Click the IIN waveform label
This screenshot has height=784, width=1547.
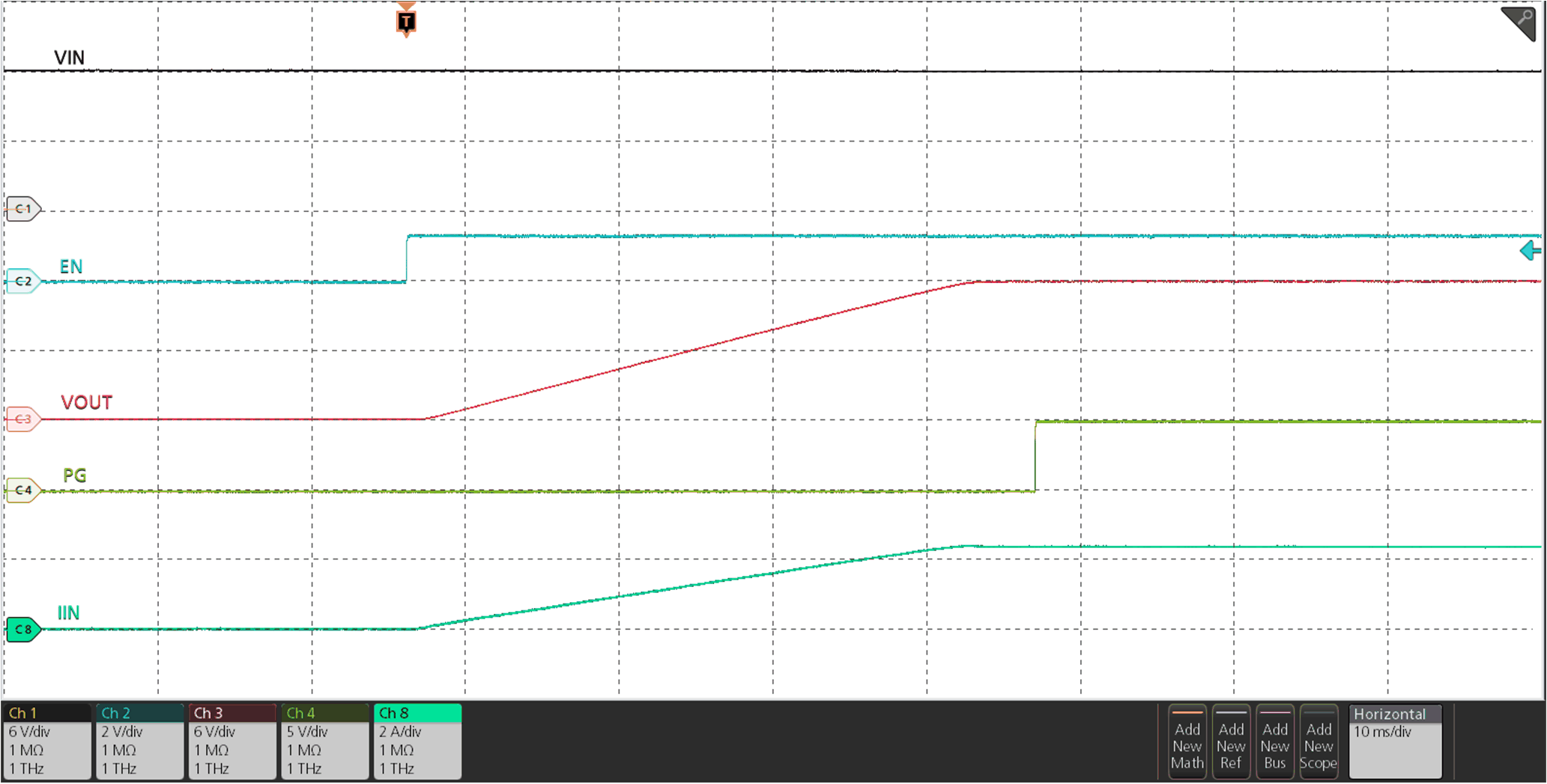69,613
